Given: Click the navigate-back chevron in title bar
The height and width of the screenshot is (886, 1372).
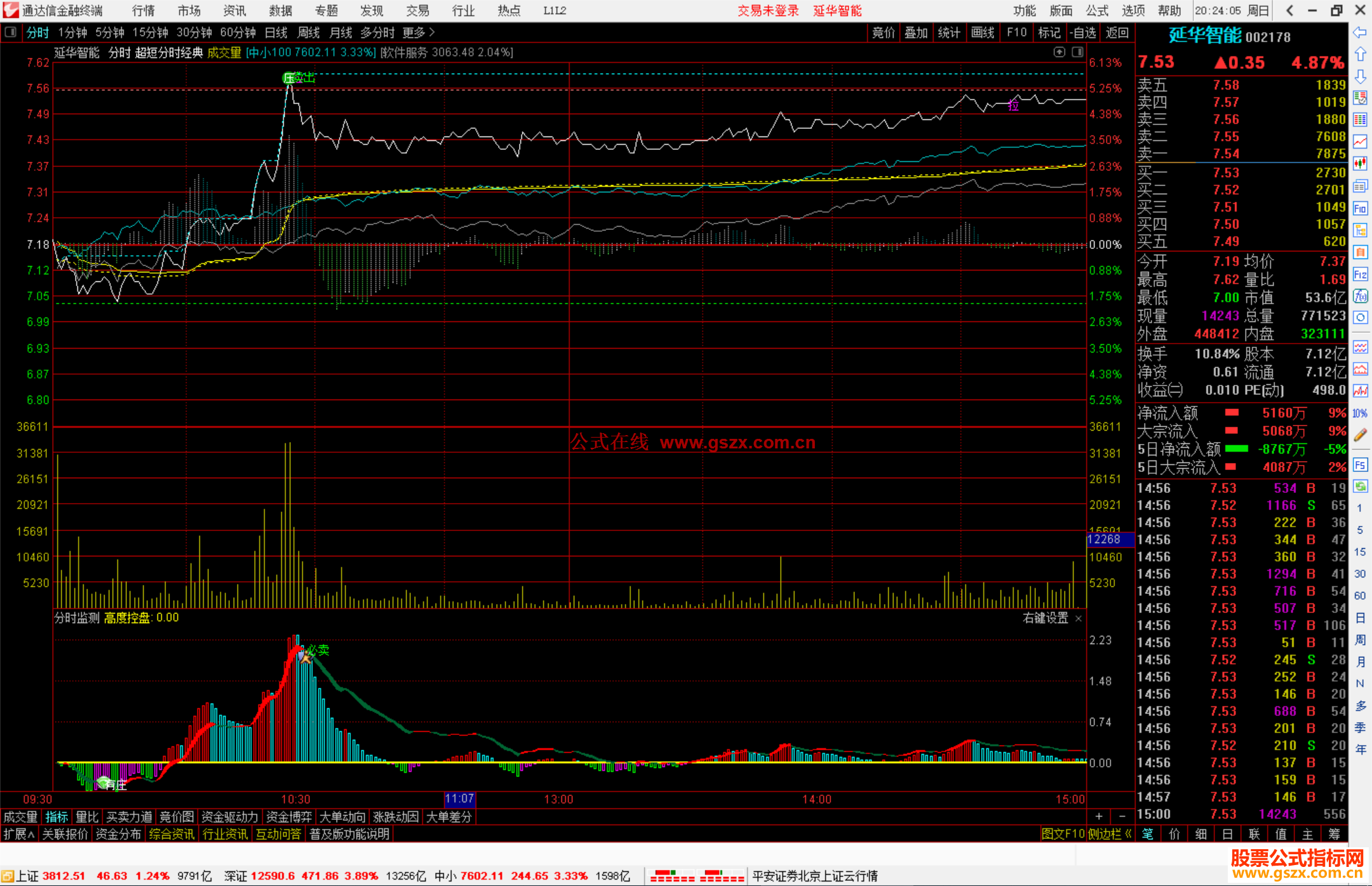Looking at the screenshot, I should 1289,10.
